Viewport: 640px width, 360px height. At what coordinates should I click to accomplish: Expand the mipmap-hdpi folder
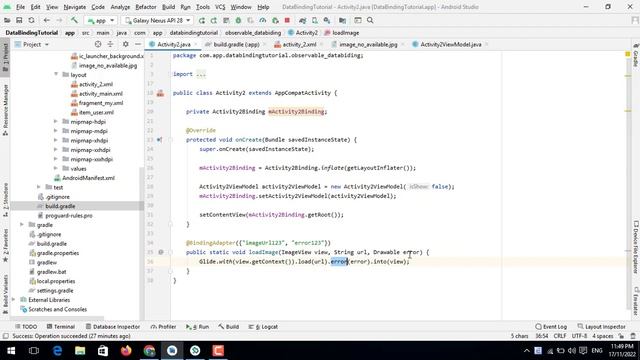pyautogui.click(x=56, y=122)
